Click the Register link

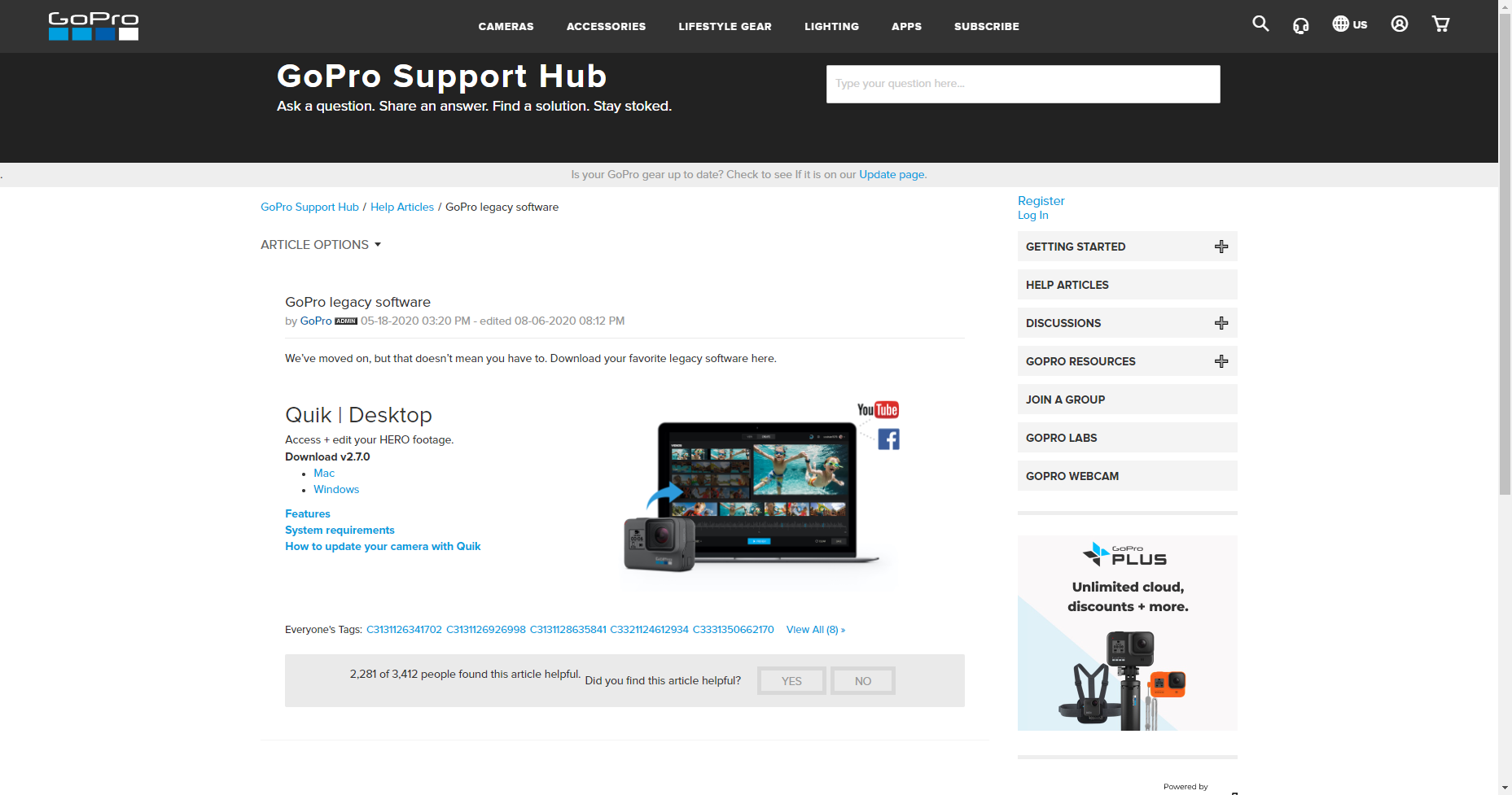coord(1041,201)
